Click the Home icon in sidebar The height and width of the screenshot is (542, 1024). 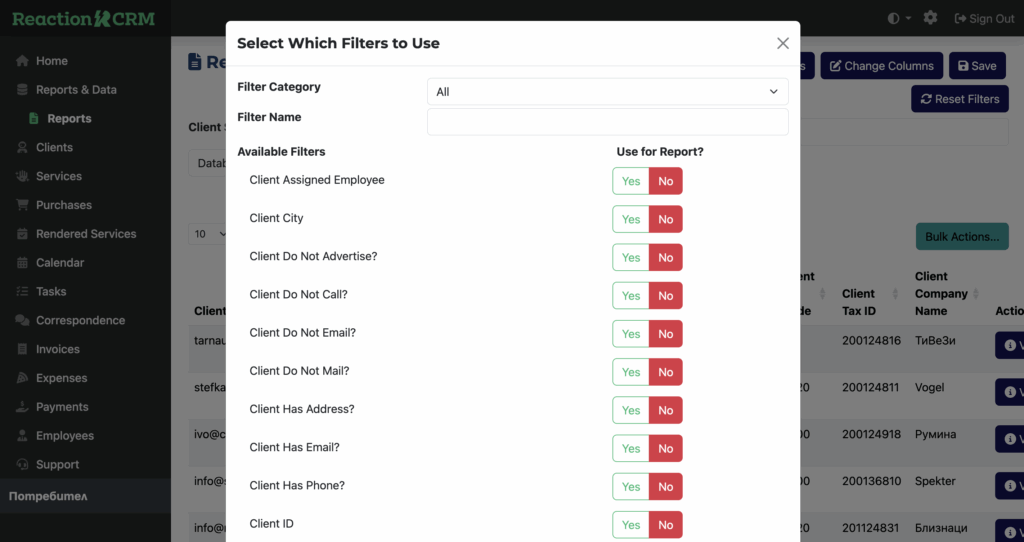(x=22, y=61)
